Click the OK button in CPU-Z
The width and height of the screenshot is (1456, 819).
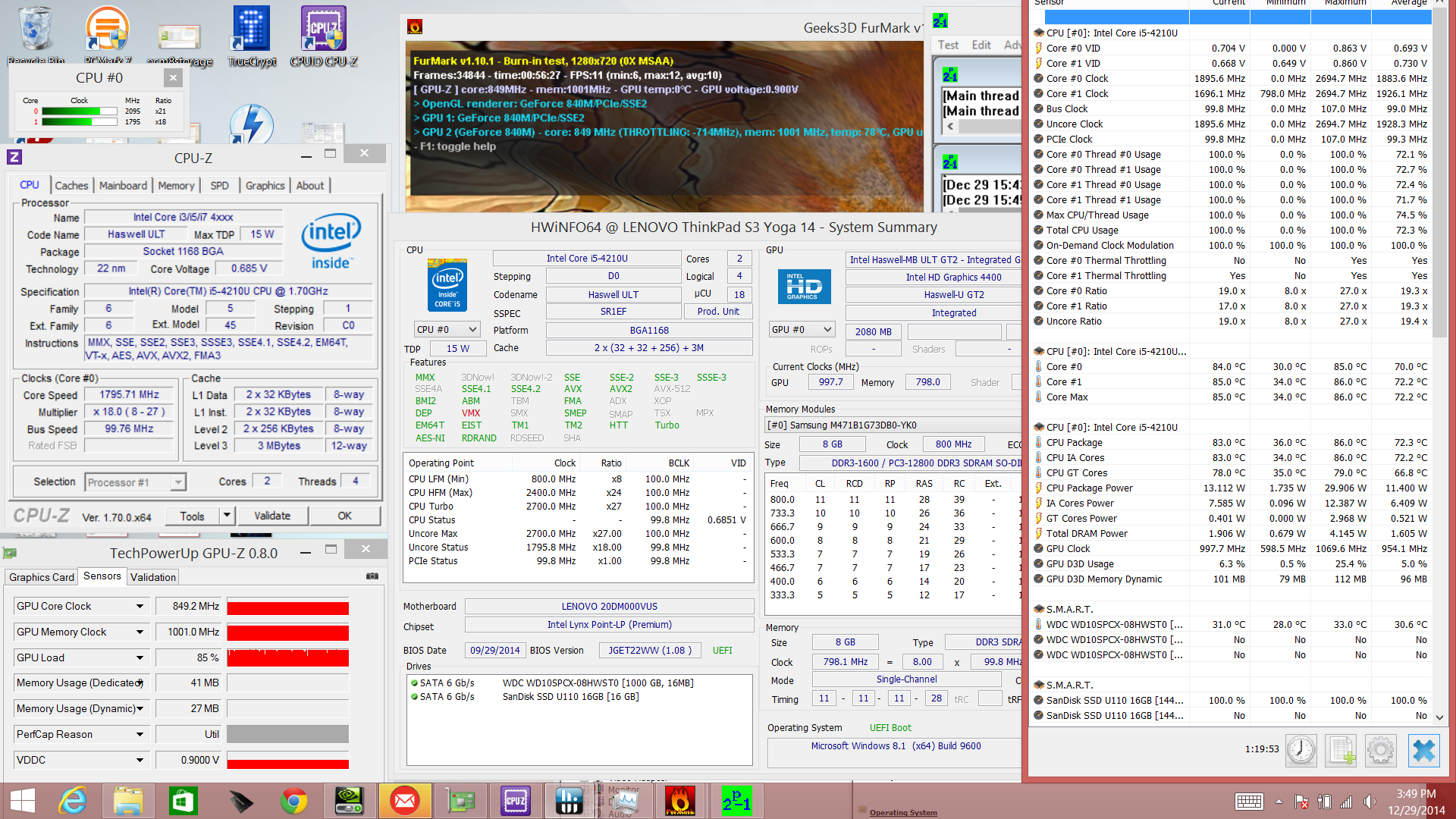(345, 516)
